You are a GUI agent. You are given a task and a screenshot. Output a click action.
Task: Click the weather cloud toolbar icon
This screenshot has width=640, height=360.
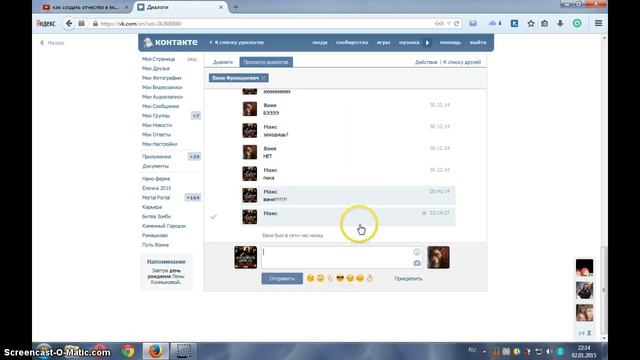(493, 23)
